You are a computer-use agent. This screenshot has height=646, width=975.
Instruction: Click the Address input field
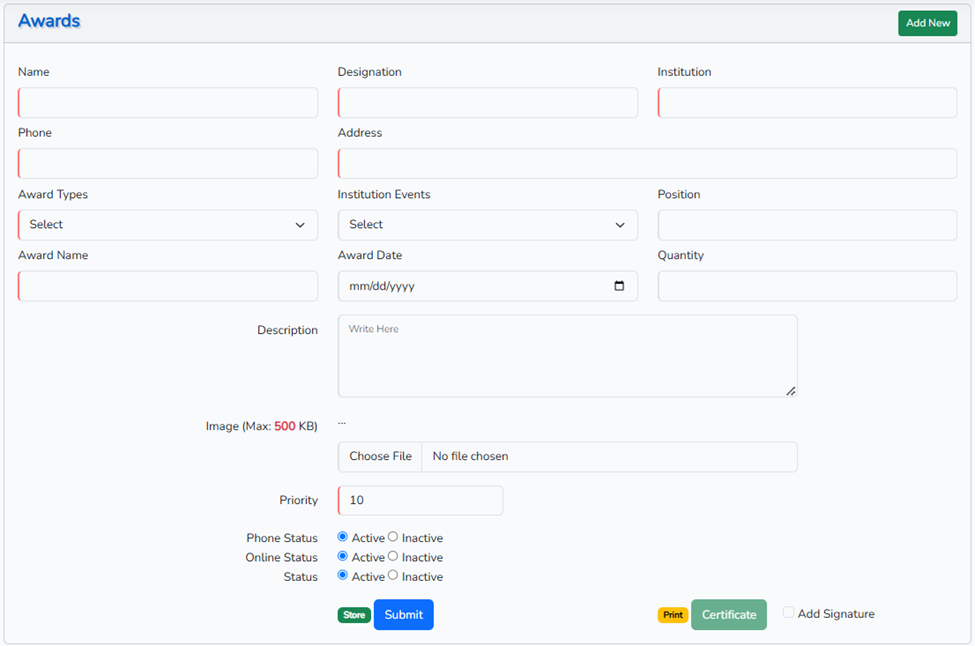647,164
